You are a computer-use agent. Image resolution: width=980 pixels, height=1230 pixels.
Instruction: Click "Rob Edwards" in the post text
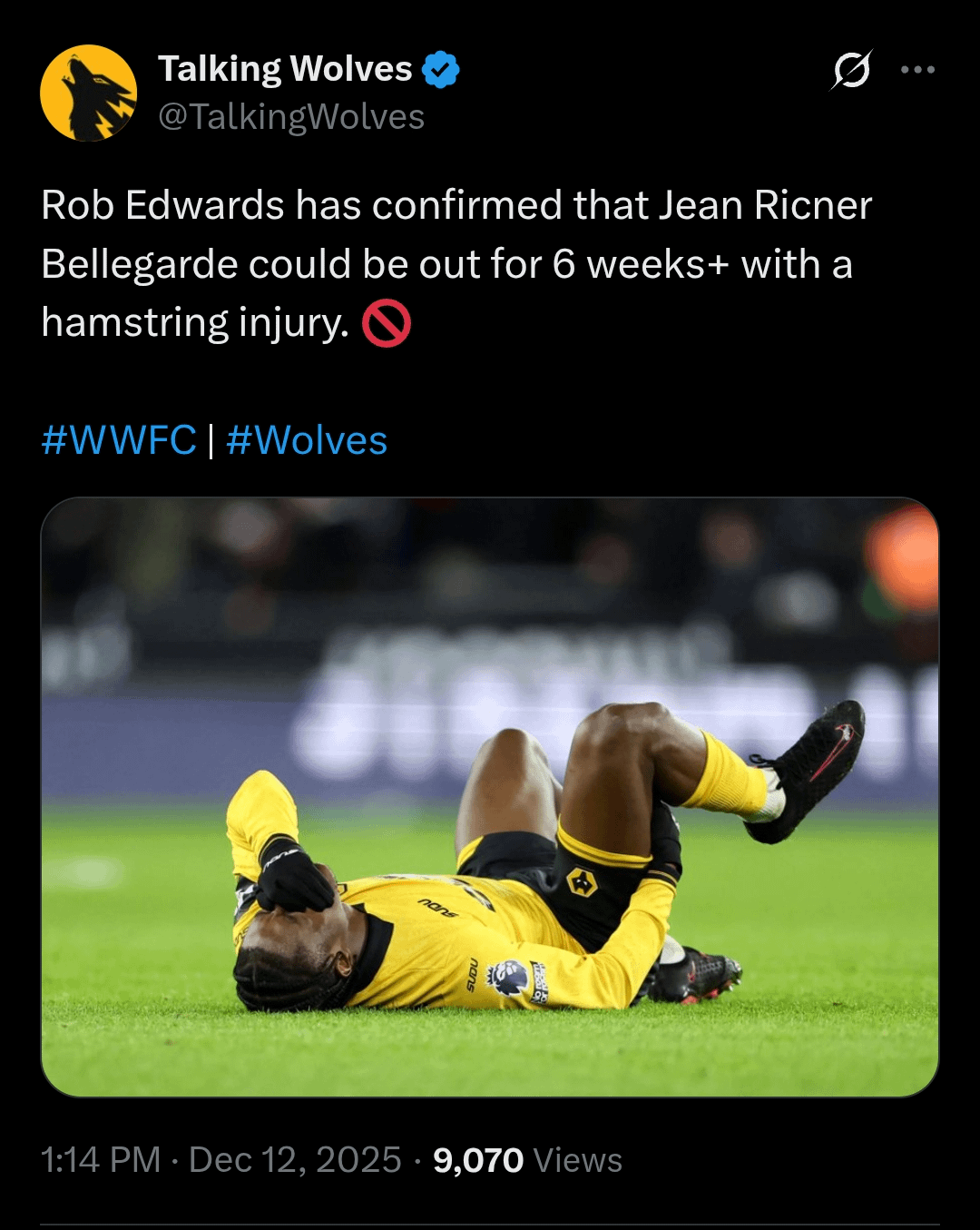tap(163, 206)
